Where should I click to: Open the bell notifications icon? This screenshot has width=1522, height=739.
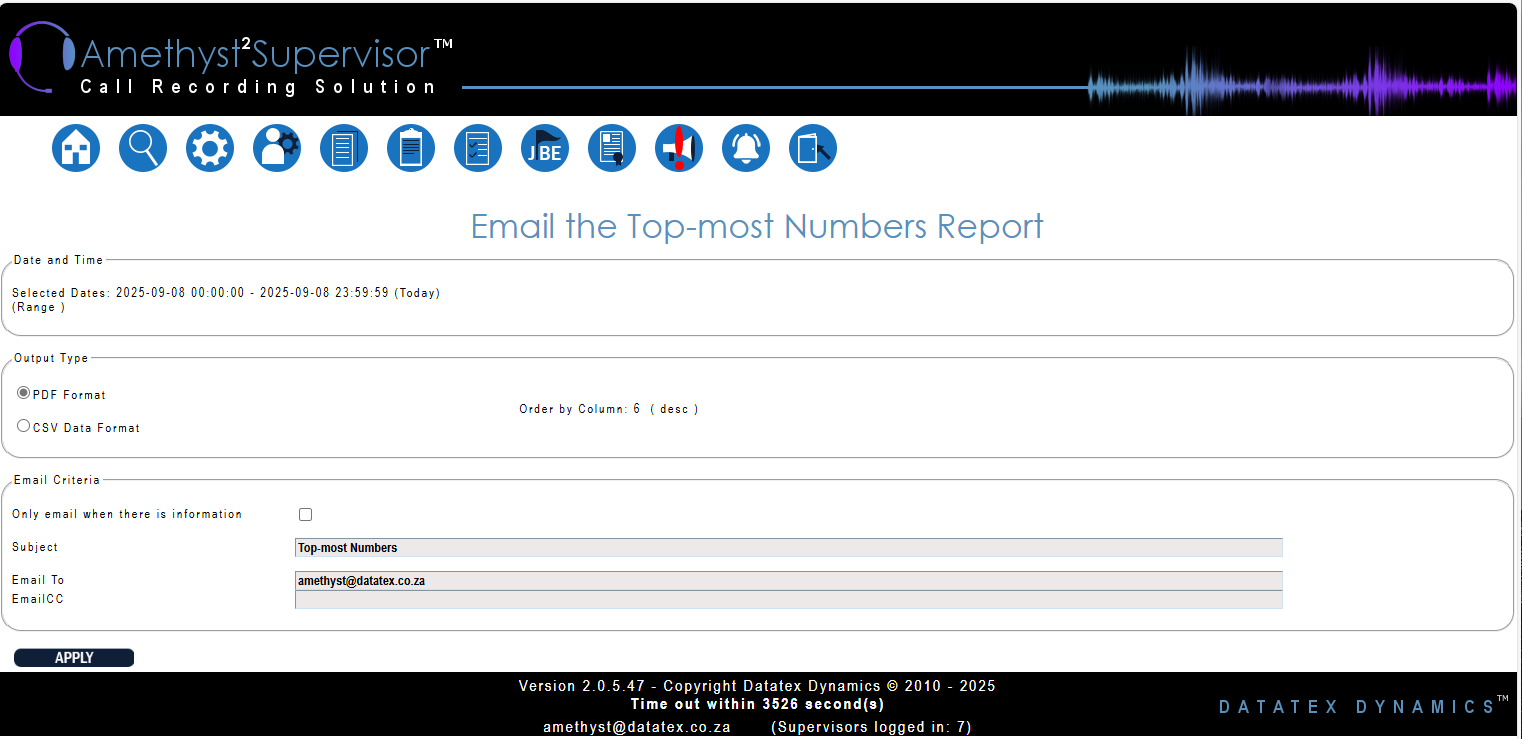pyautogui.click(x=746, y=148)
